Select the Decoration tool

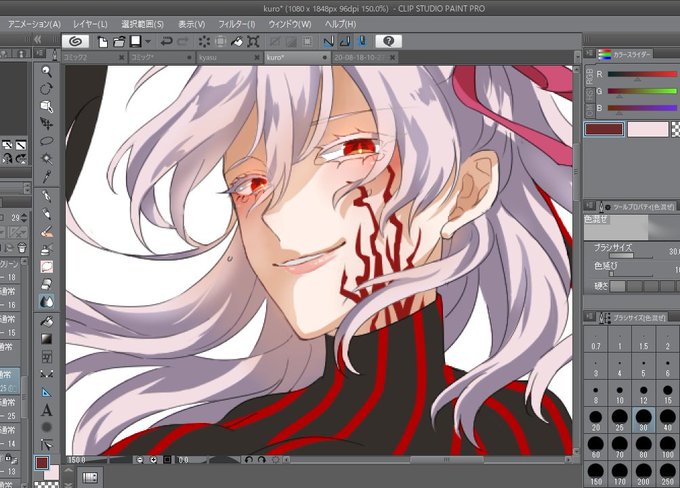pos(46,266)
